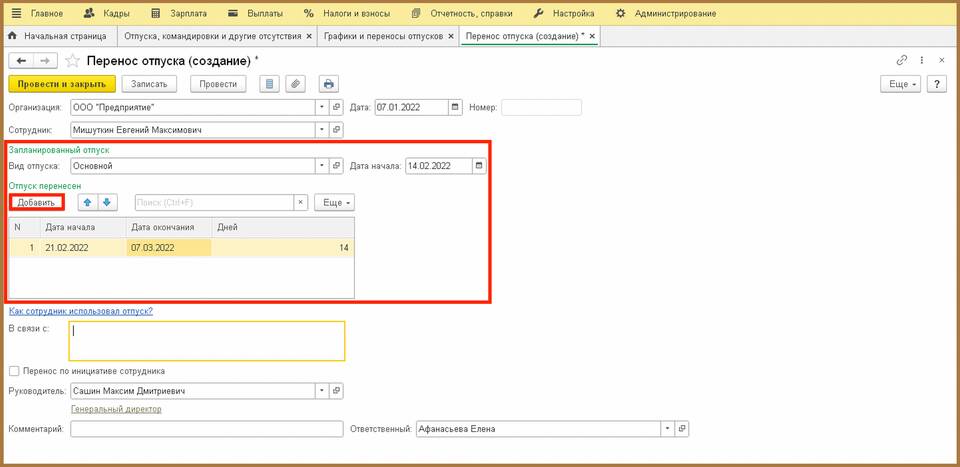Image resolution: width=960 pixels, height=467 pixels.
Task: Click the Добавить button above the table
Action: (36, 202)
